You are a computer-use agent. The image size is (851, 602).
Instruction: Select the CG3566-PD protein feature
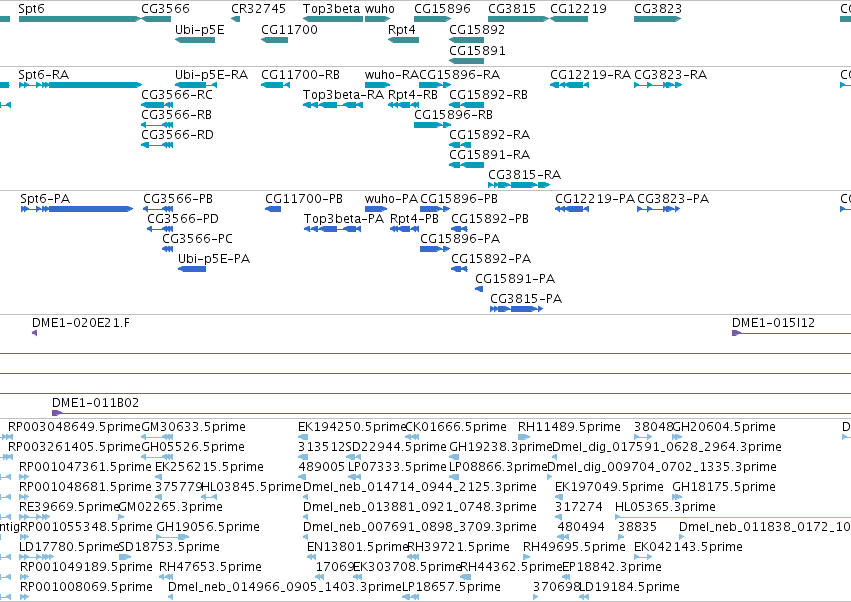[160, 229]
